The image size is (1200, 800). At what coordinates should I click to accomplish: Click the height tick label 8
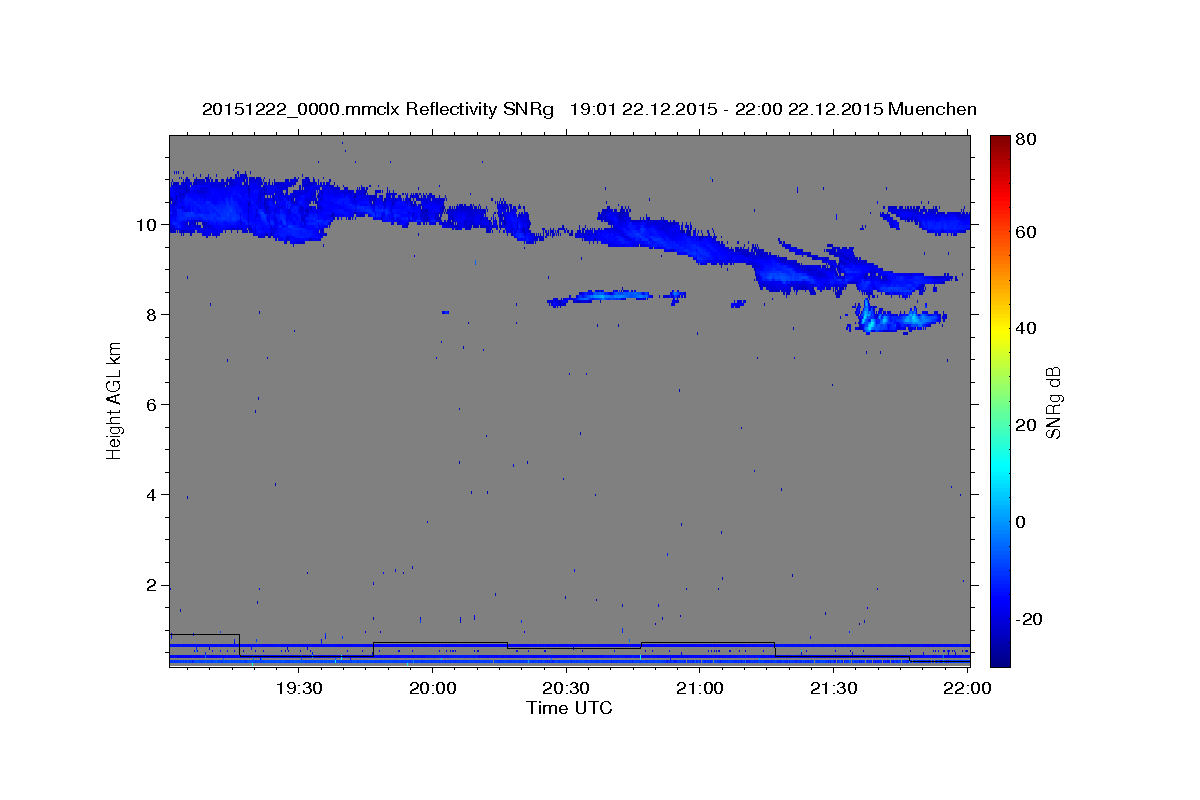151,314
